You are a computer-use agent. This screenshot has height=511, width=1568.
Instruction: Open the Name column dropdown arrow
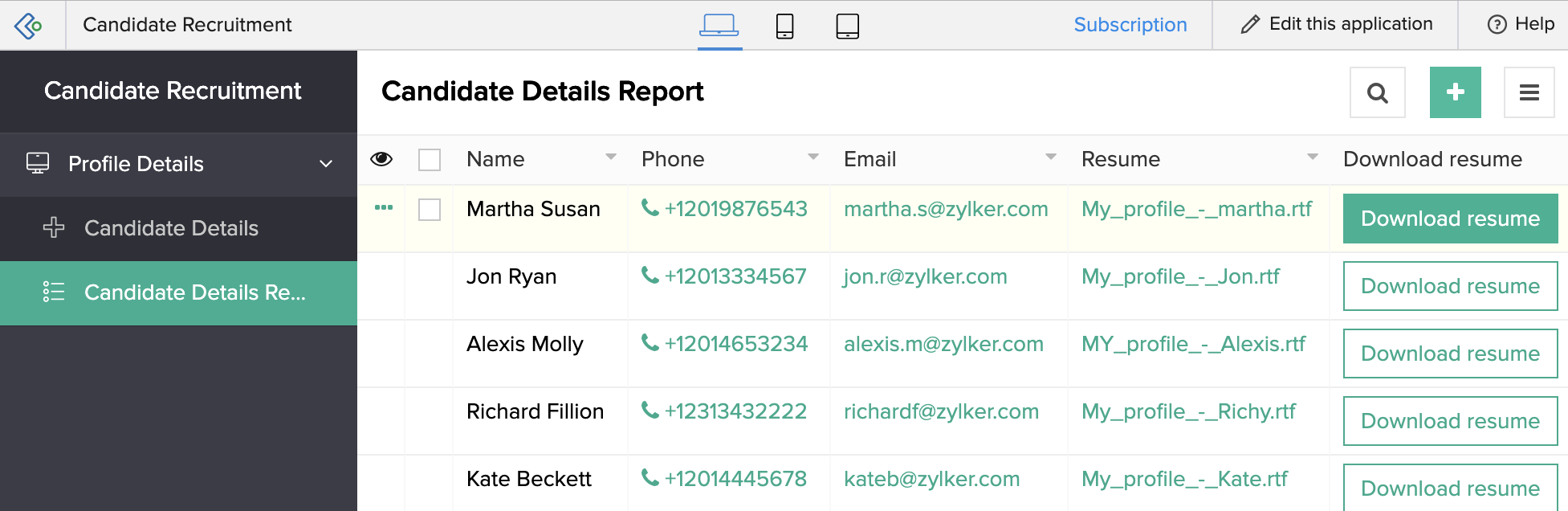click(x=611, y=157)
